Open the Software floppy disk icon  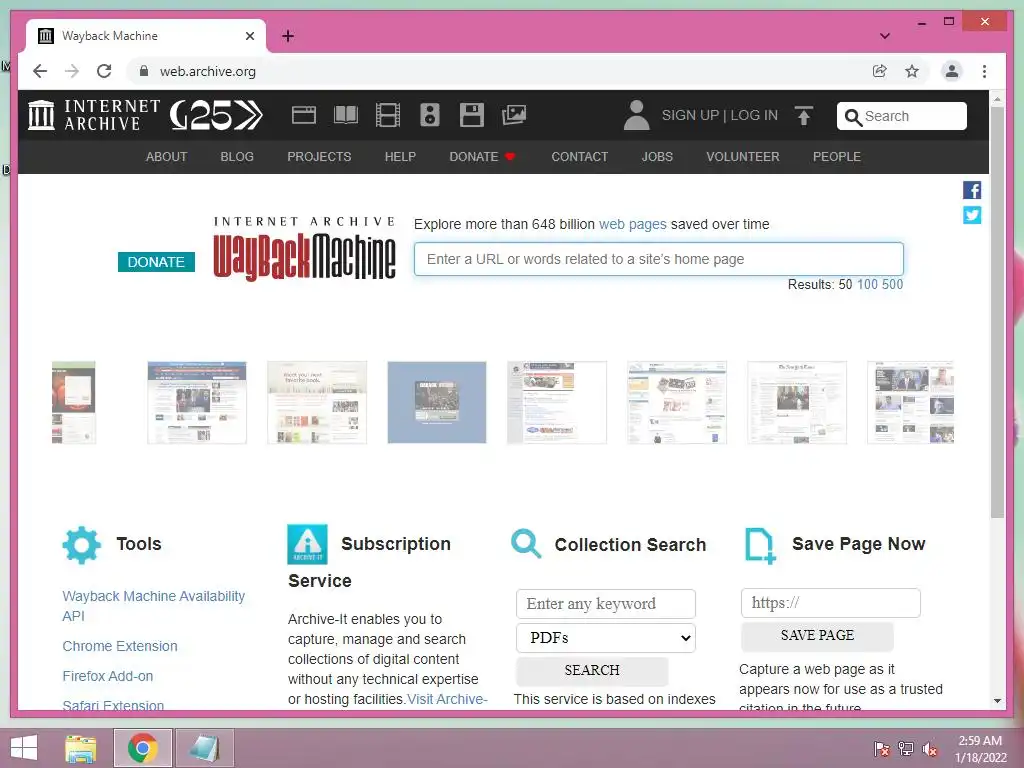click(472, 115)
